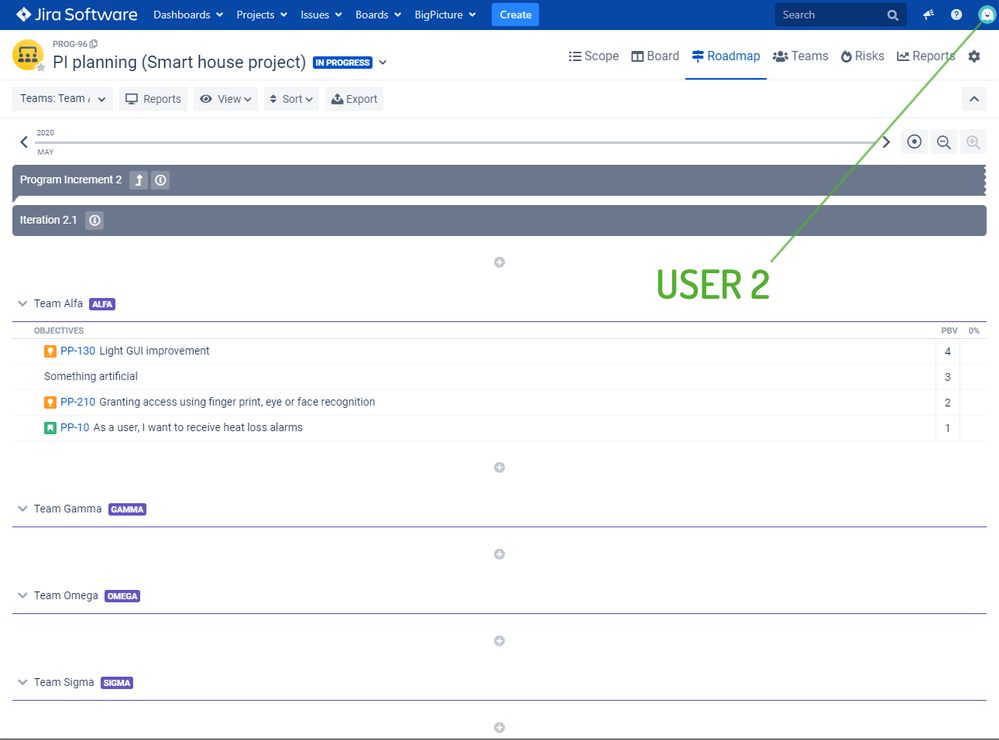Click the search magnifier icon

tap(893, 15)
